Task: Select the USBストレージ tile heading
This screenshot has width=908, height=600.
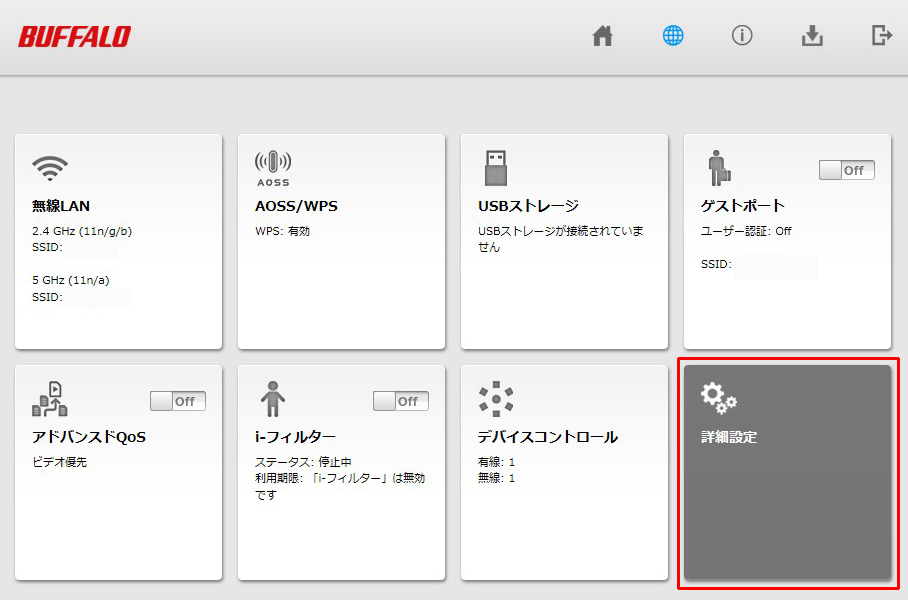Action: [528, 207]
